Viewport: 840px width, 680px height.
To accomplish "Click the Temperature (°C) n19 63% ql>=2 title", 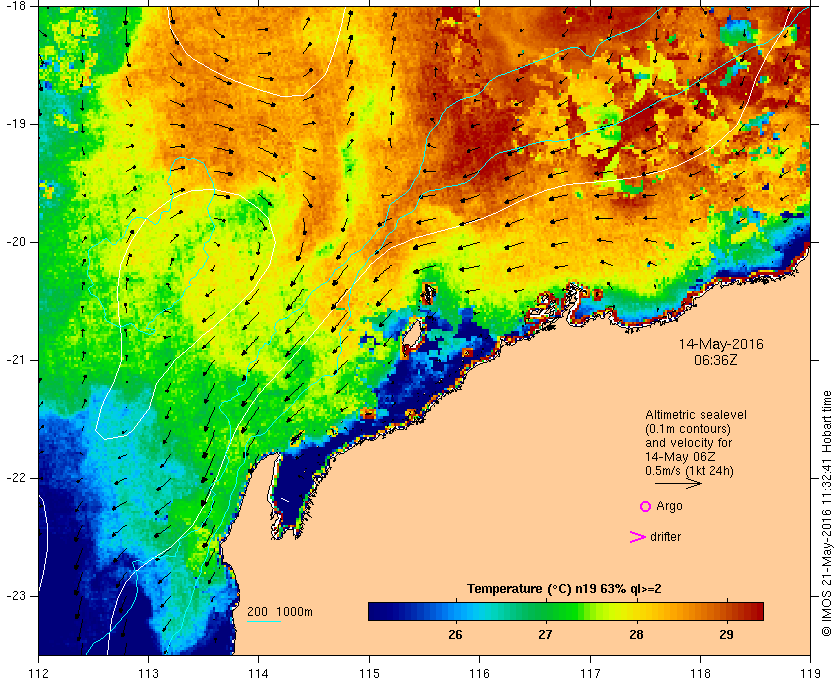I will (564, 589).
